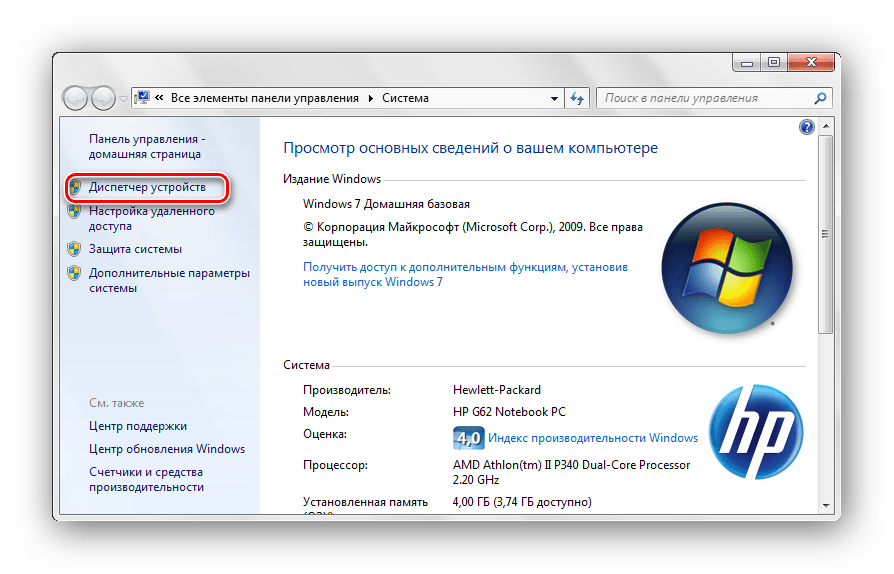This screenshot has width=894, height=574.
Task: Click the Поиск в панели управления field
Action: pyautogui.click(x=705, y=98)
